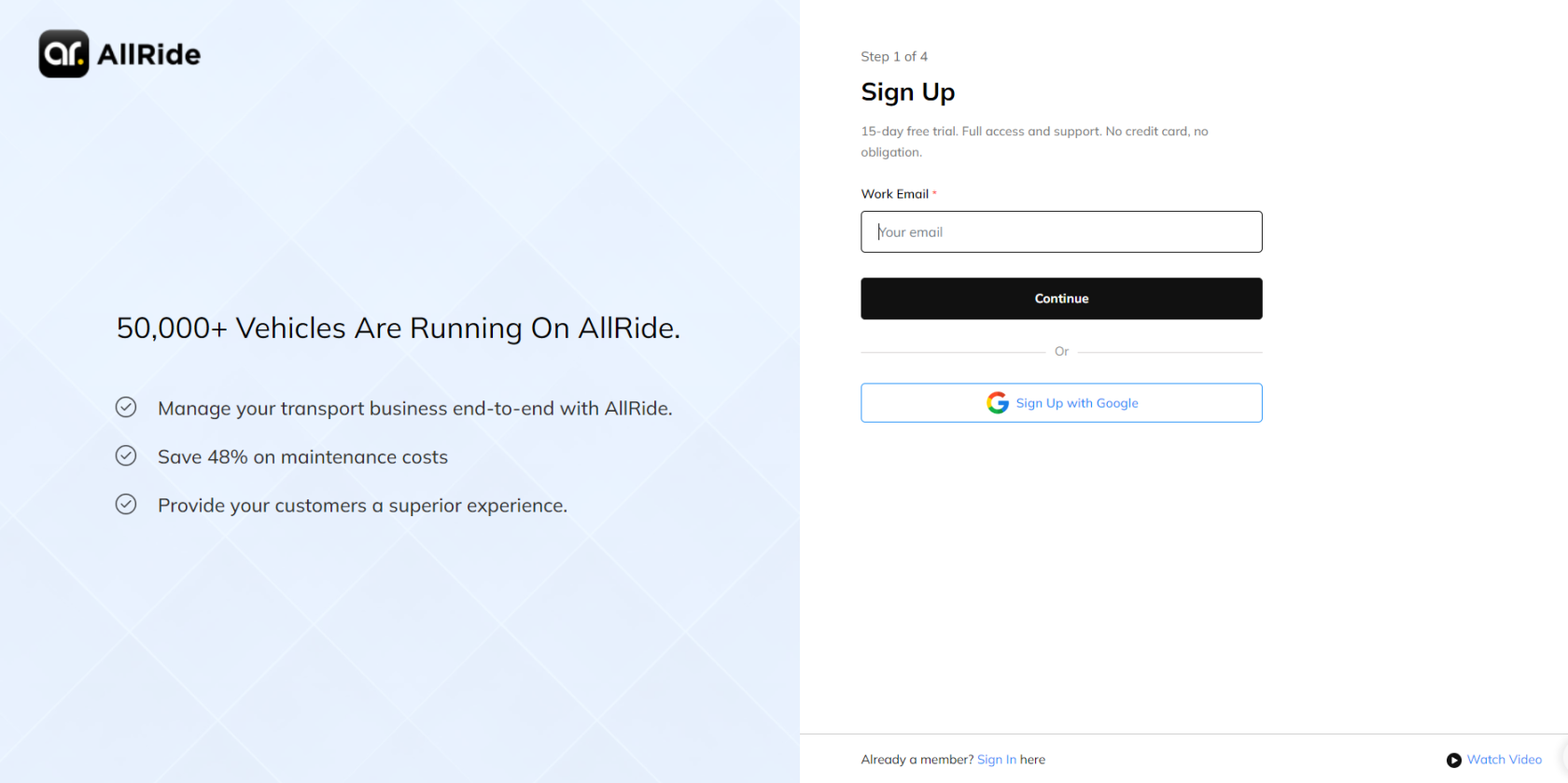1568x783 pixels.
Task: Click the "Watch Video" link
Action: pyautogui.click(x=1505, y=760)
